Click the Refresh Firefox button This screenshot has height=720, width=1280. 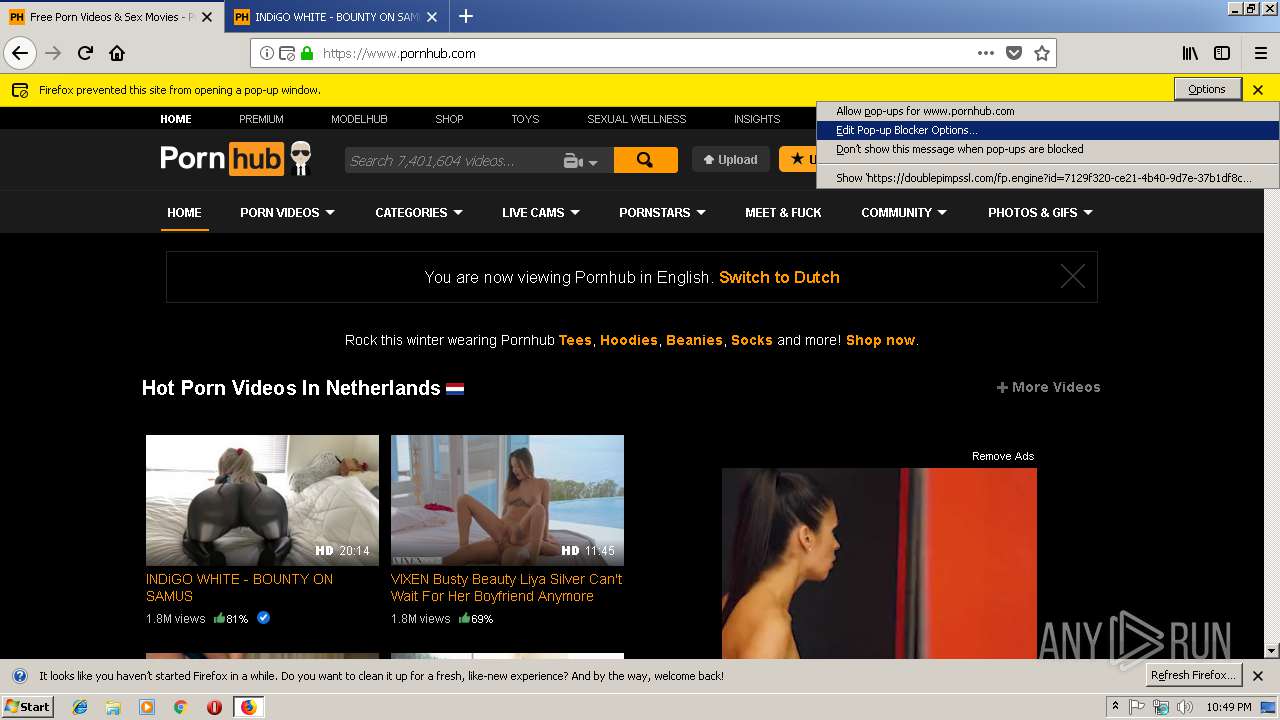(1194, 675)
